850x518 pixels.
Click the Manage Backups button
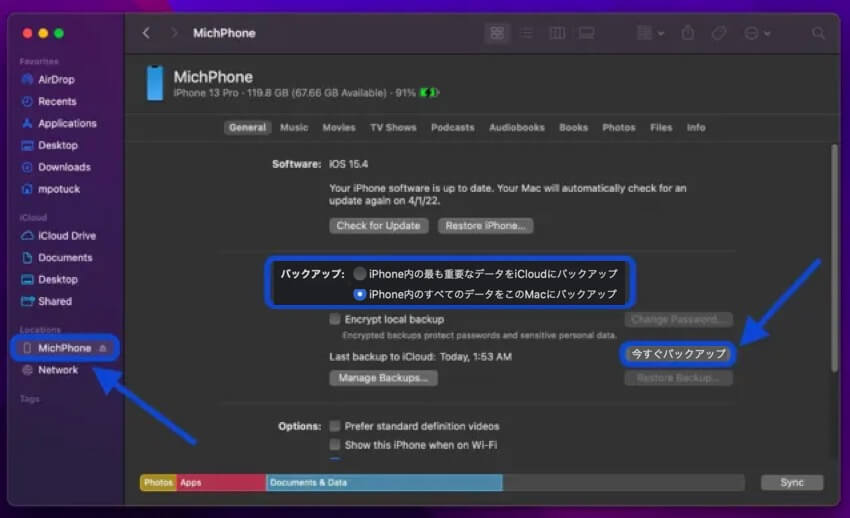pos(383,378)
